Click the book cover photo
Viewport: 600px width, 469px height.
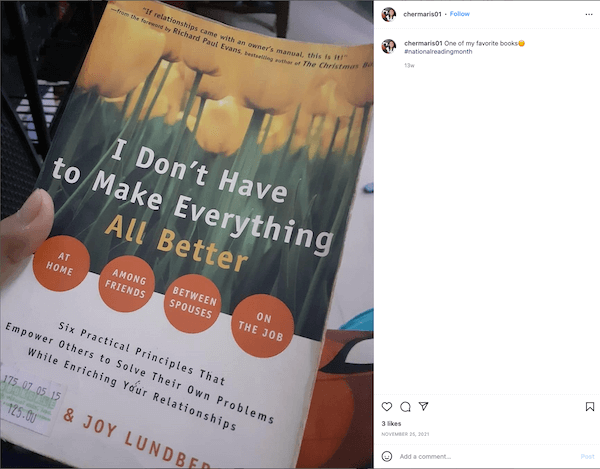(x=187, y=234)
